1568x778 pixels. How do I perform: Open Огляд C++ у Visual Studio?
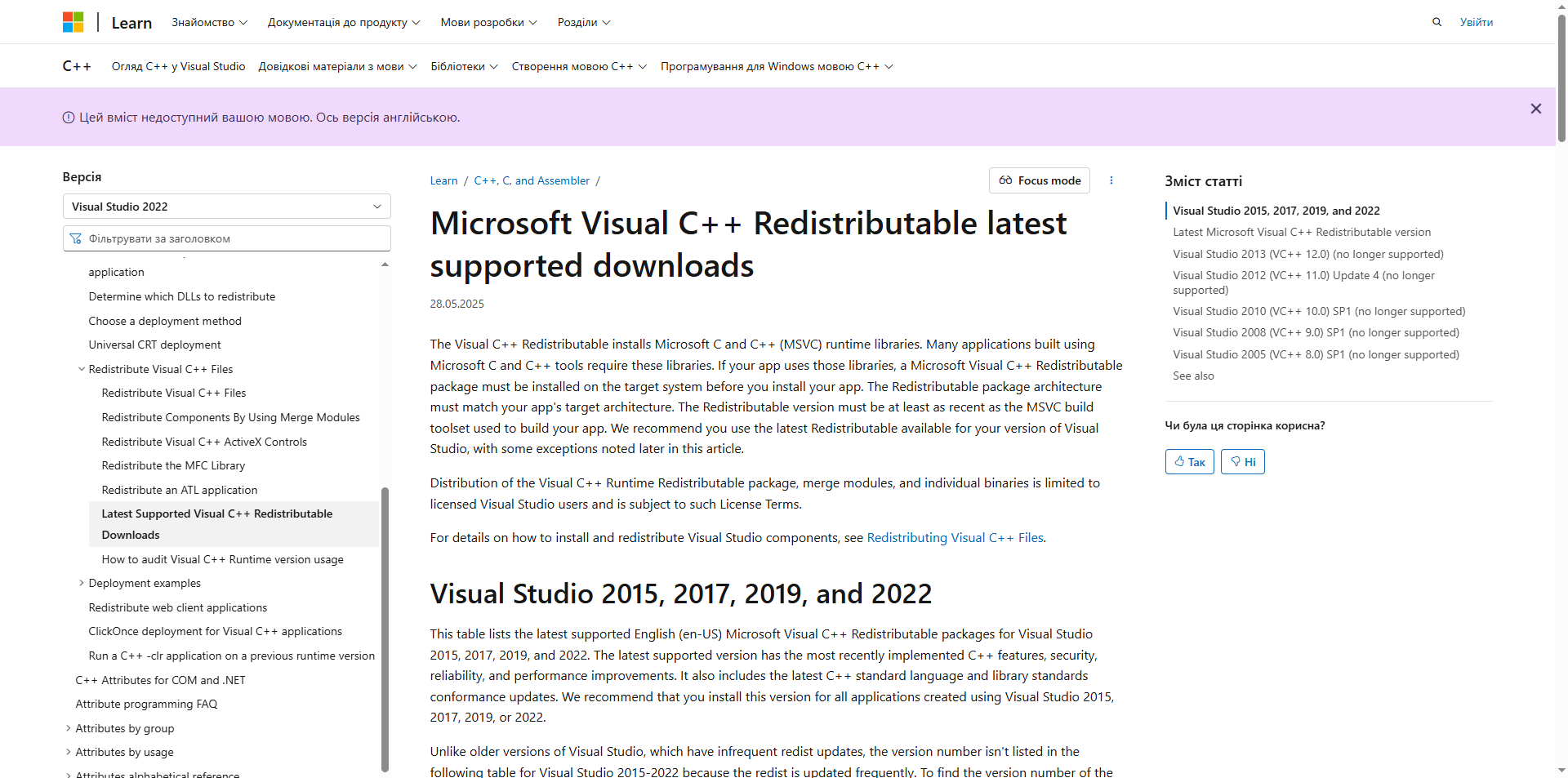pyautogui.click(x=178, y=66)
